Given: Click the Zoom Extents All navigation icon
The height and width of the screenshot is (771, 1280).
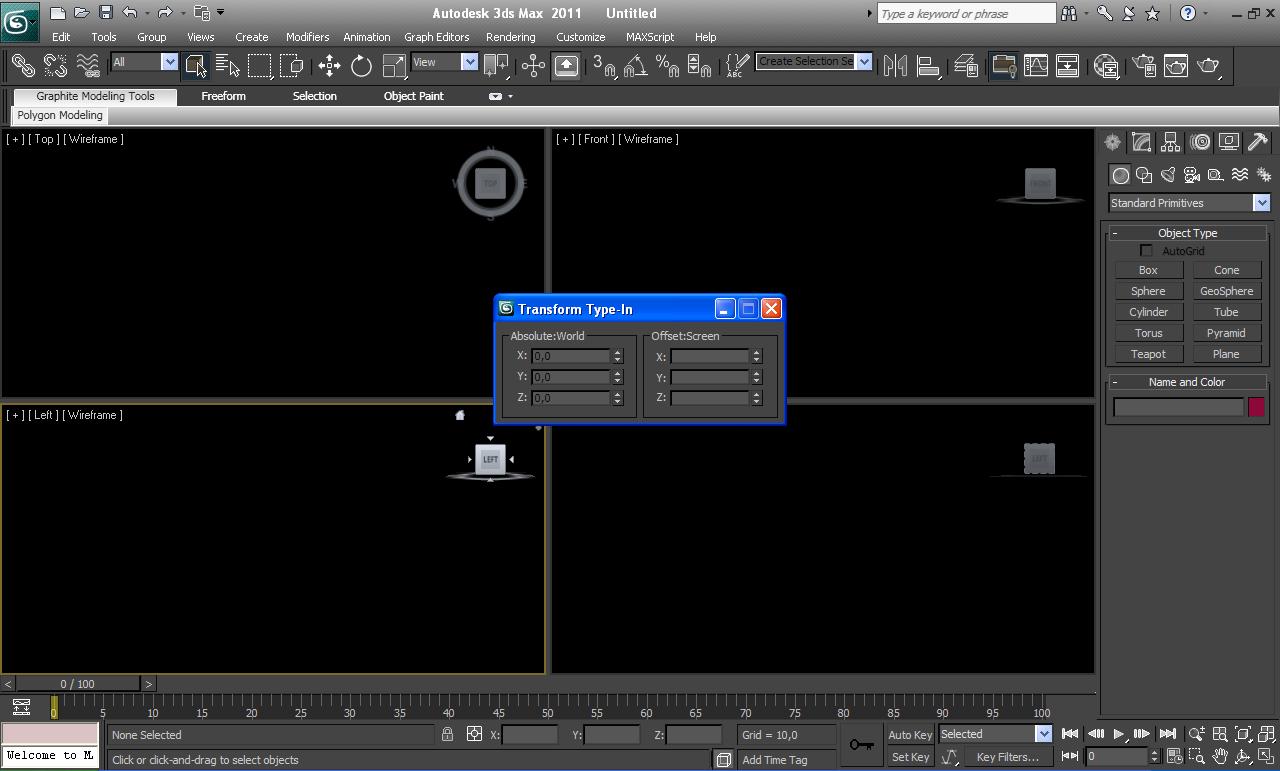Looking at the screenshot, I should pos(1265,734).
